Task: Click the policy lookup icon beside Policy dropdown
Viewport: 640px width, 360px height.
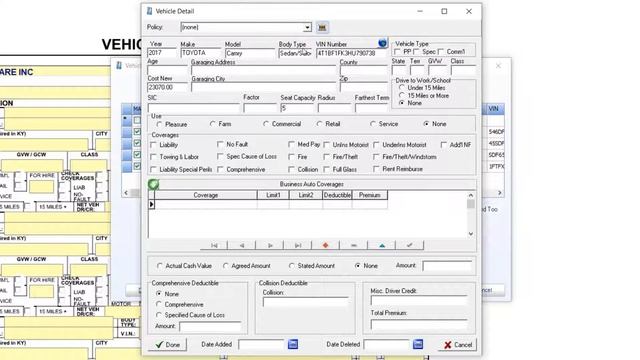Action: 322,27
